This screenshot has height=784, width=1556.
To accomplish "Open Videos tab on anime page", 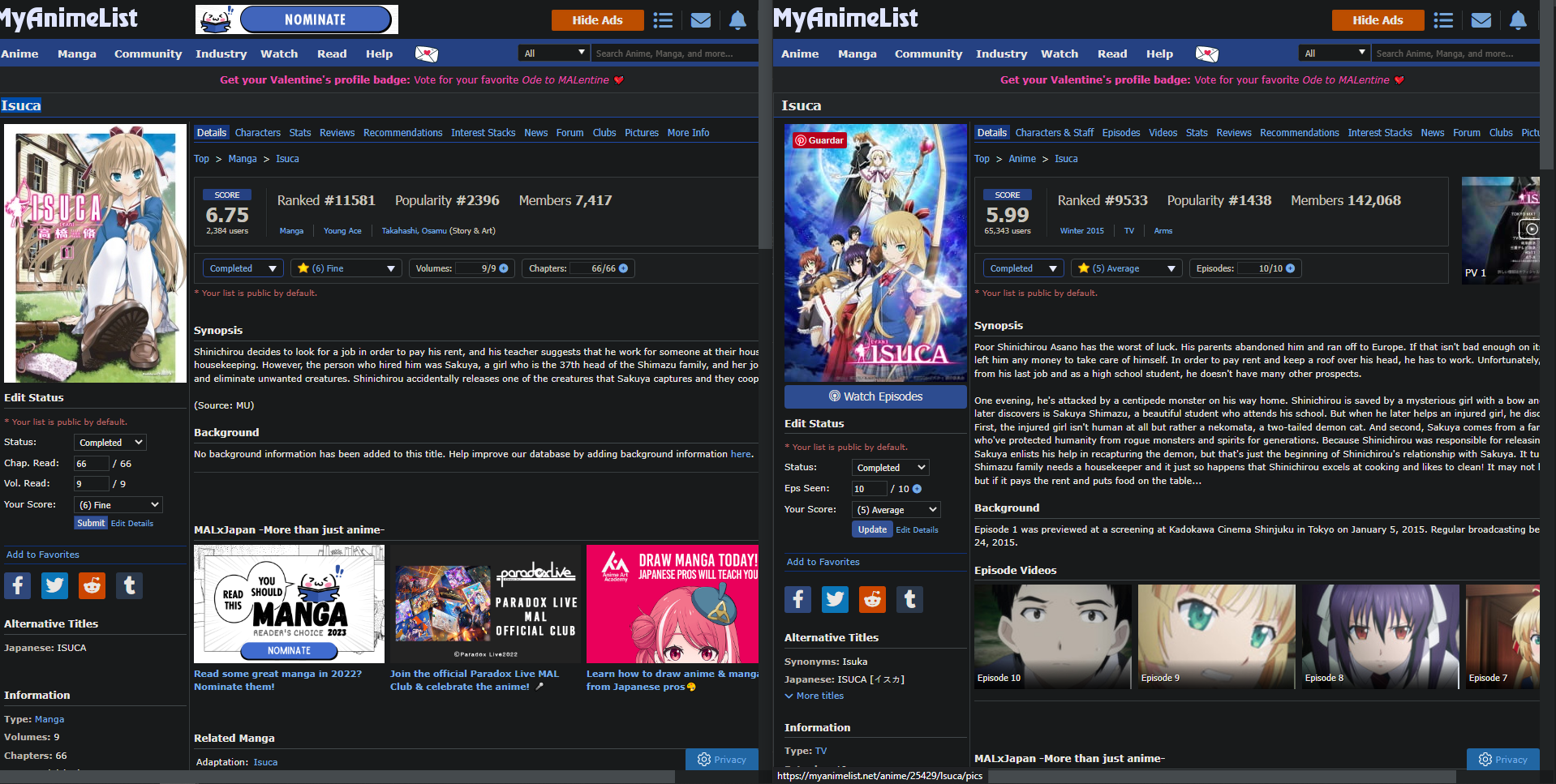I will pyautogui.click(x=1163, y=133).
